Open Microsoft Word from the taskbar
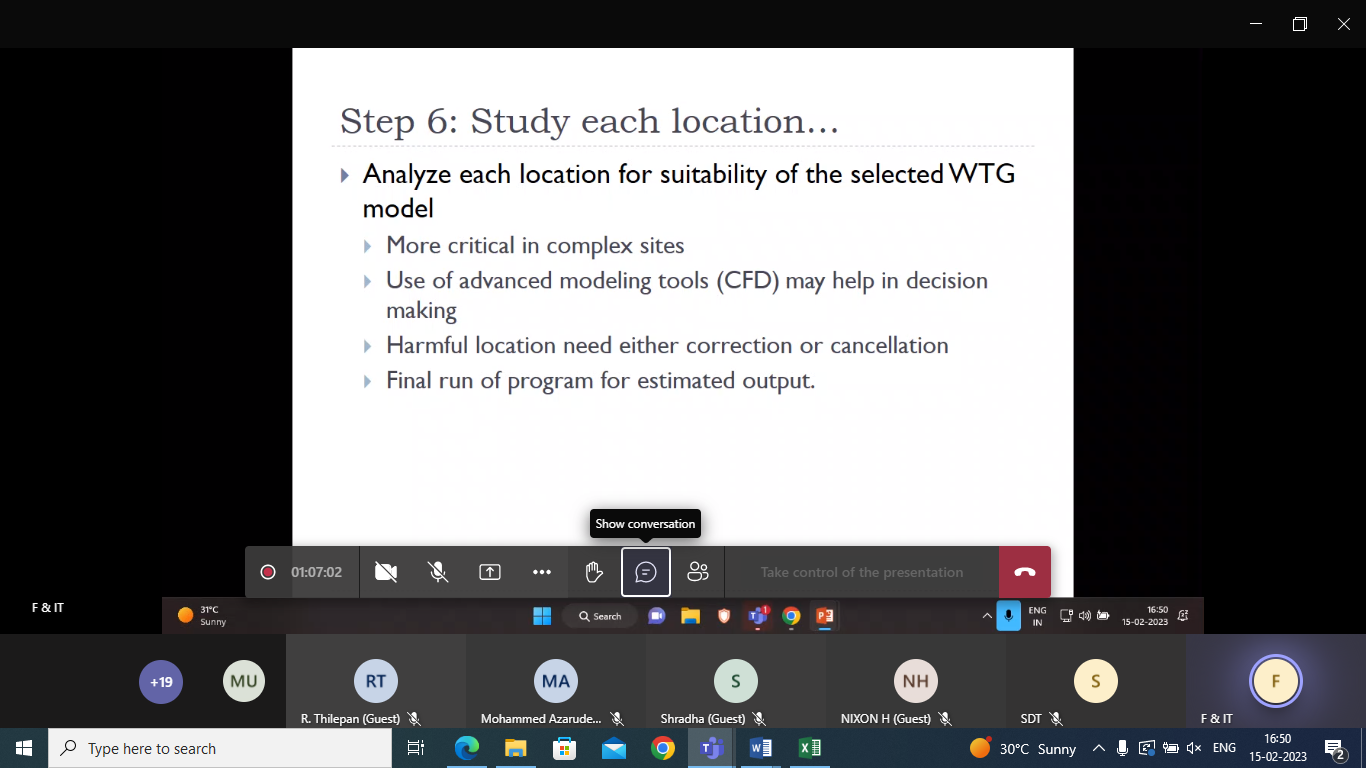The width and height of the screenshot is (1366, 768). pyautogui.click(x=760, y=748)
